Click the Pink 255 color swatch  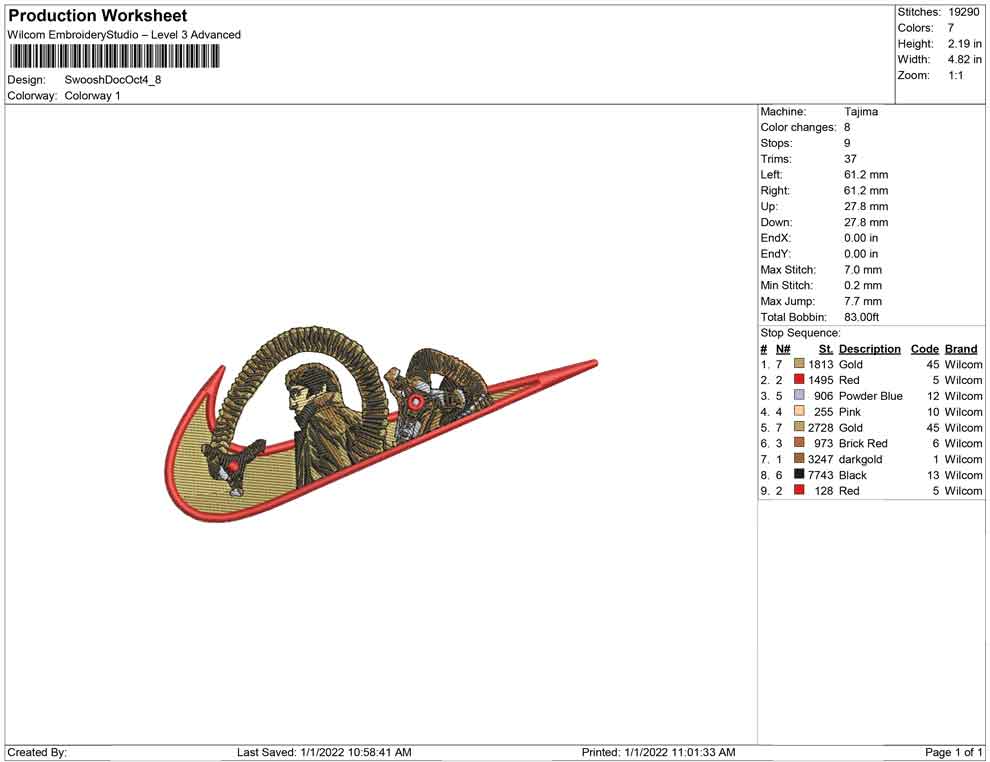799,411
